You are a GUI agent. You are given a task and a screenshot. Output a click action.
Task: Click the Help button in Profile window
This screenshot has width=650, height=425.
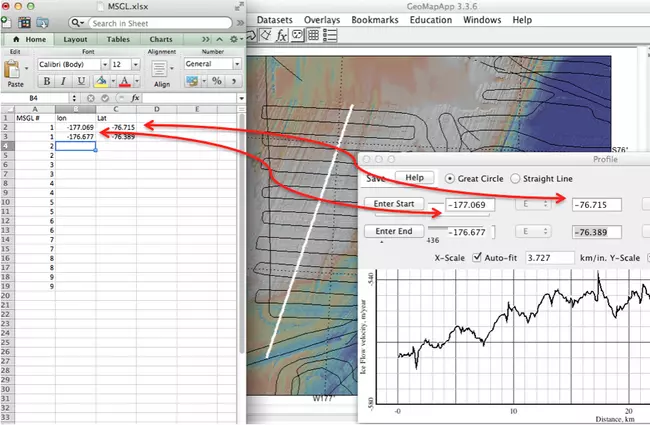click(x=415, y=178)
